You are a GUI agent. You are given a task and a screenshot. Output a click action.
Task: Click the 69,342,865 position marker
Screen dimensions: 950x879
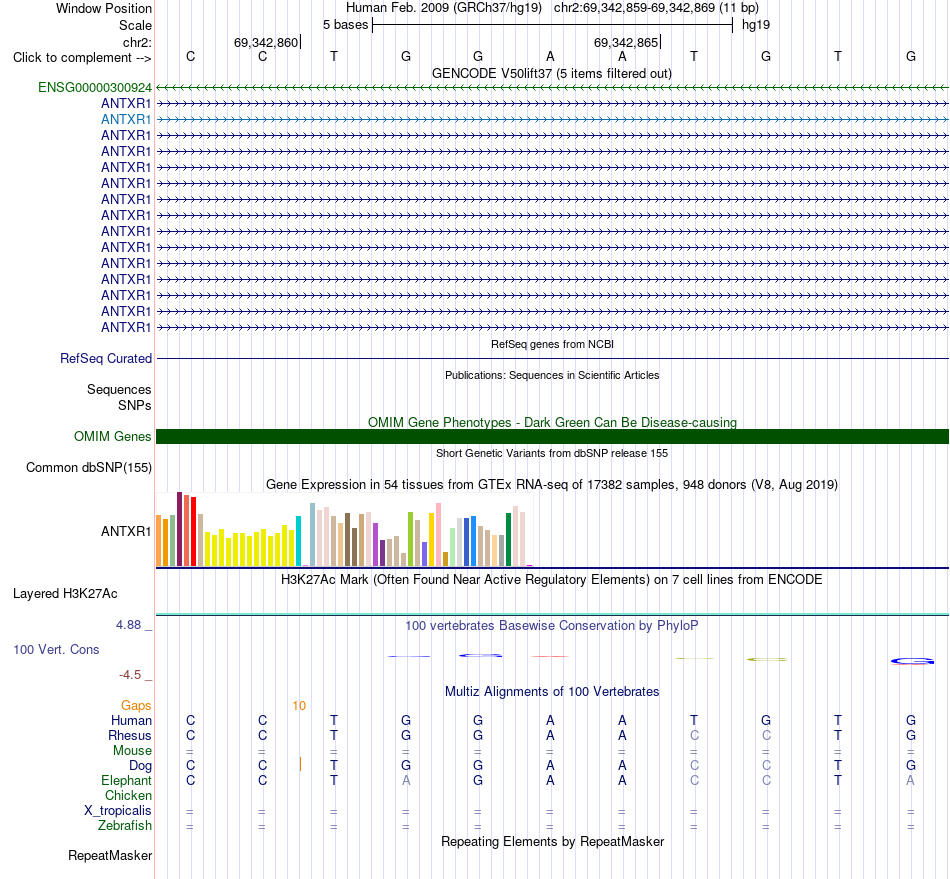[x=626, y=42]
